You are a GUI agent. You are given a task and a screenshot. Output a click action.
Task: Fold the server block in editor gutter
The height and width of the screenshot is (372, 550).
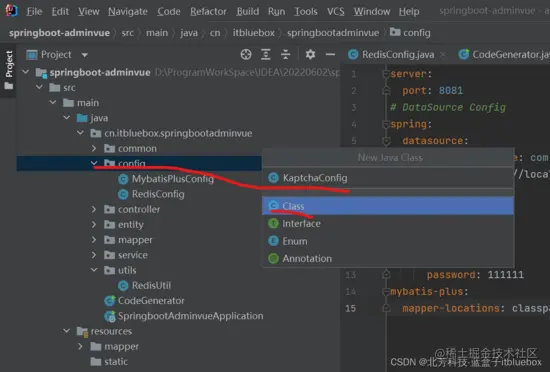point(386,74)
